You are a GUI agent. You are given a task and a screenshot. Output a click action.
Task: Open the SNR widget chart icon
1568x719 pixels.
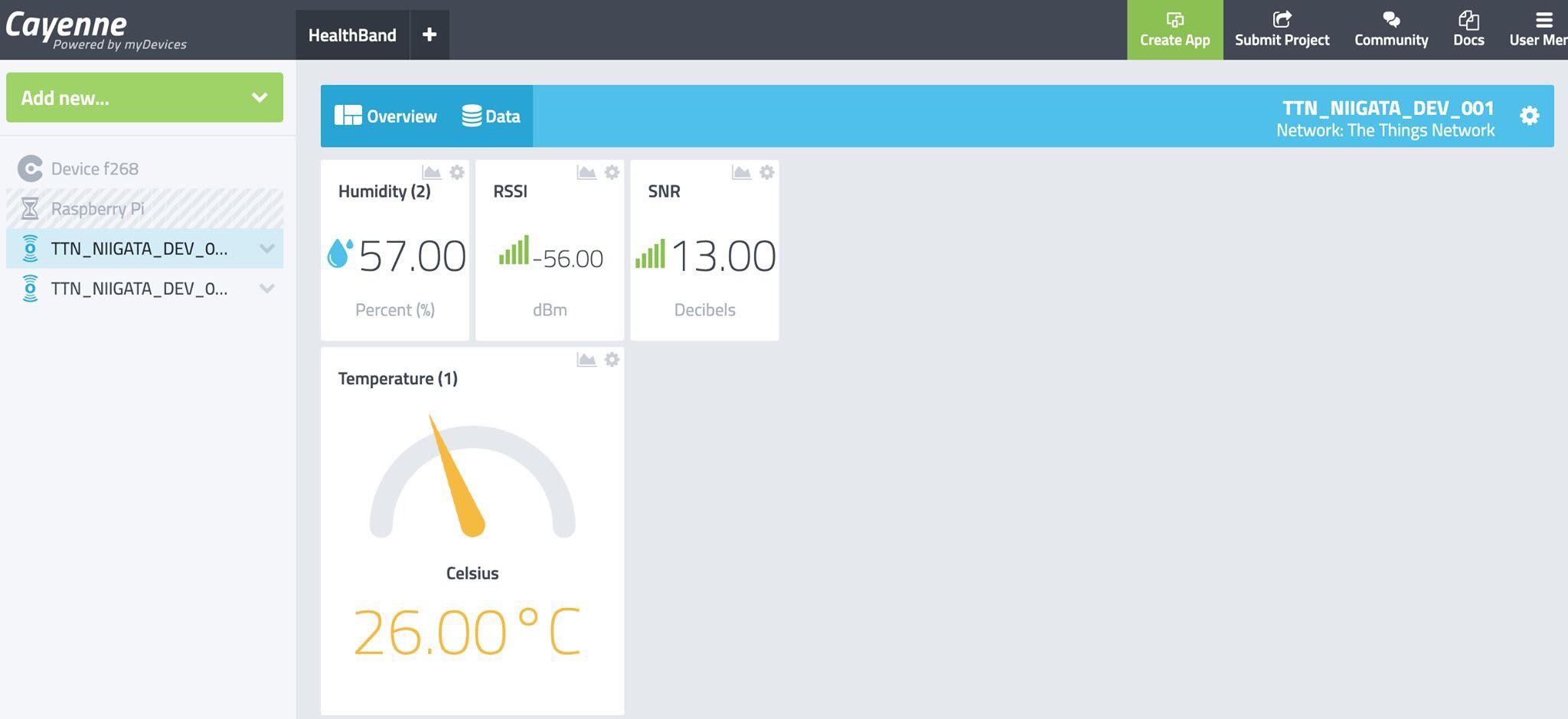[x=741, y=172]
